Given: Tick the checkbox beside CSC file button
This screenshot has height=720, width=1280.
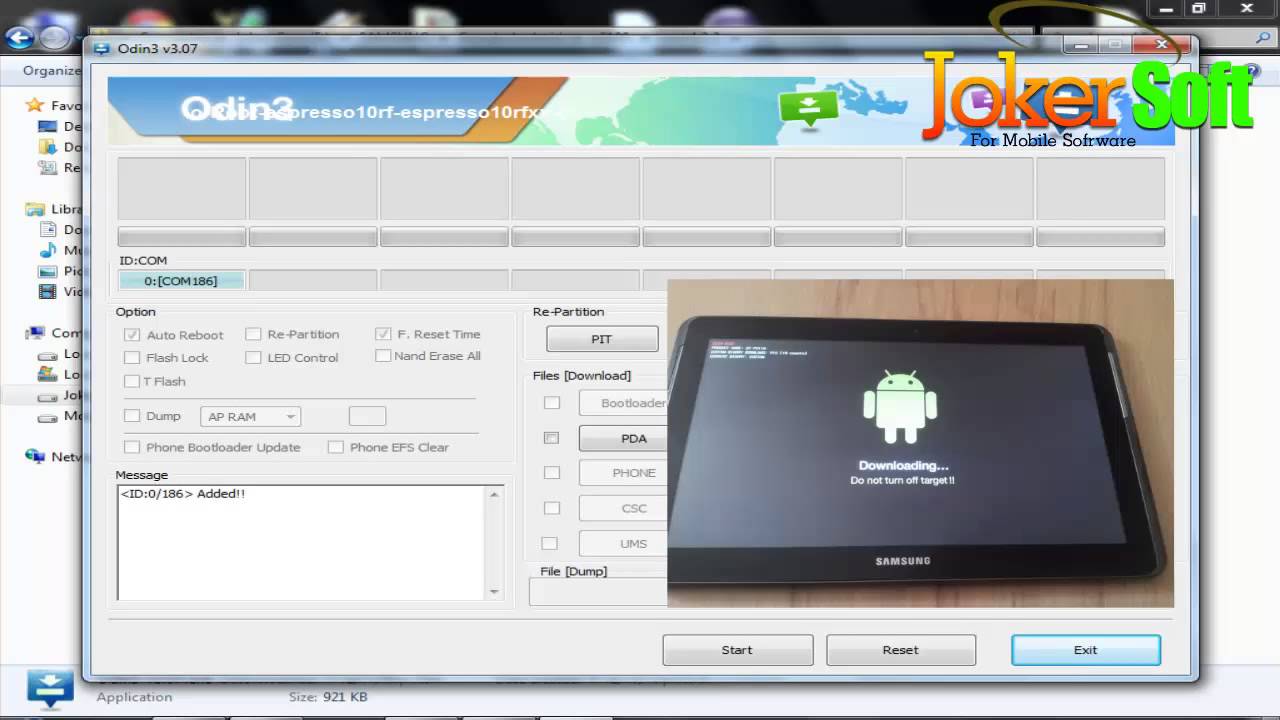Looking at the screenshot, I should coord(551,508).
